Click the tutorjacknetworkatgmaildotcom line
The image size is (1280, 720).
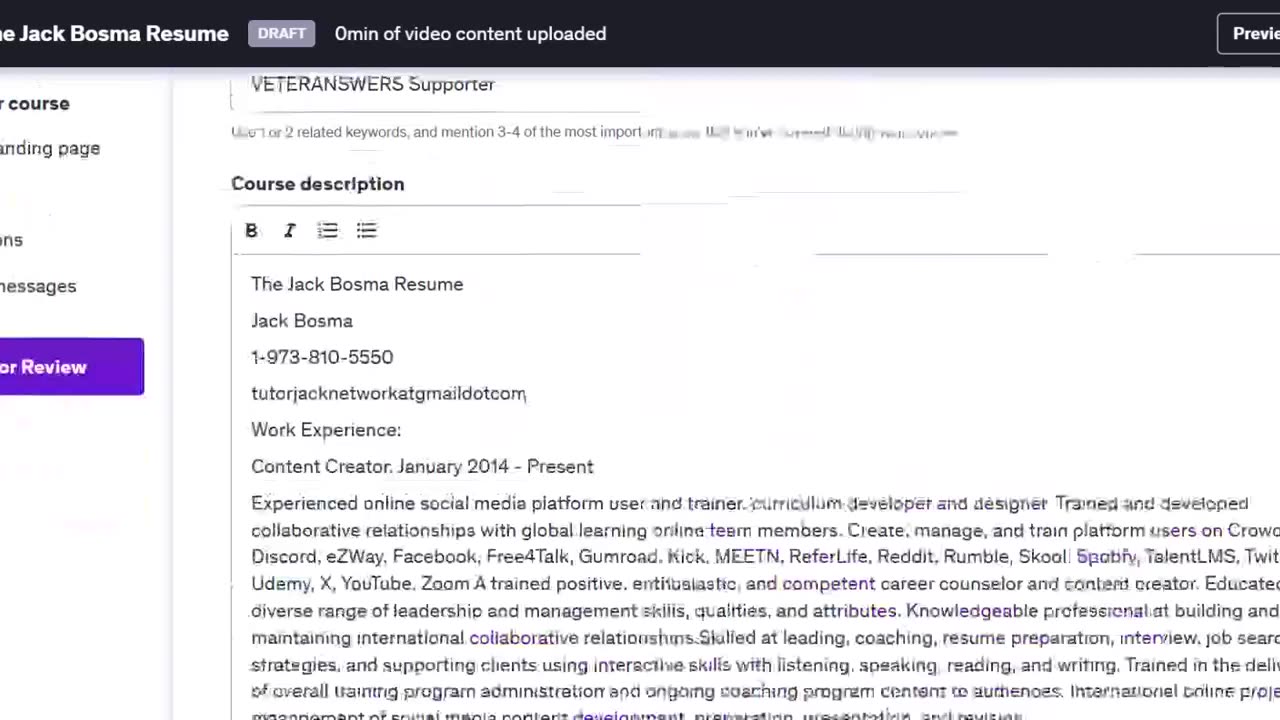[388, 394]
